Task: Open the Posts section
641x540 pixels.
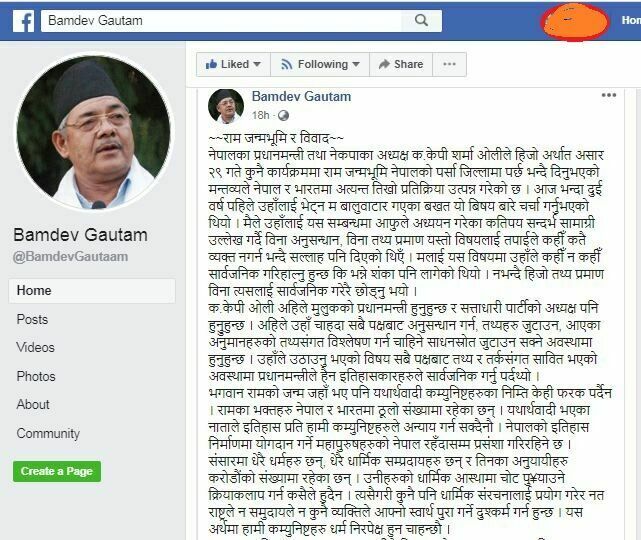Action: [32, 319]
